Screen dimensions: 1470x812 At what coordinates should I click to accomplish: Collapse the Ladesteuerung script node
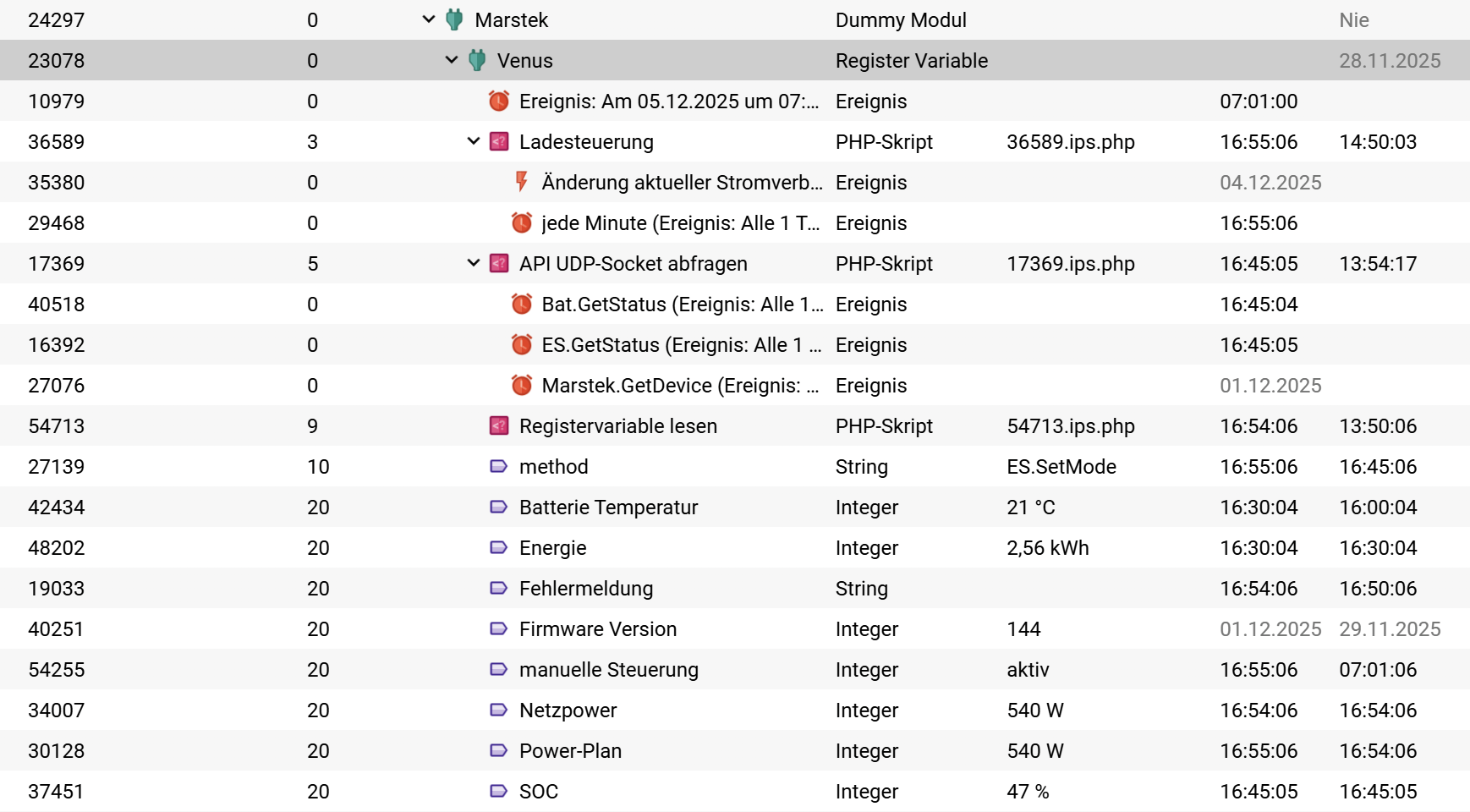474,141
